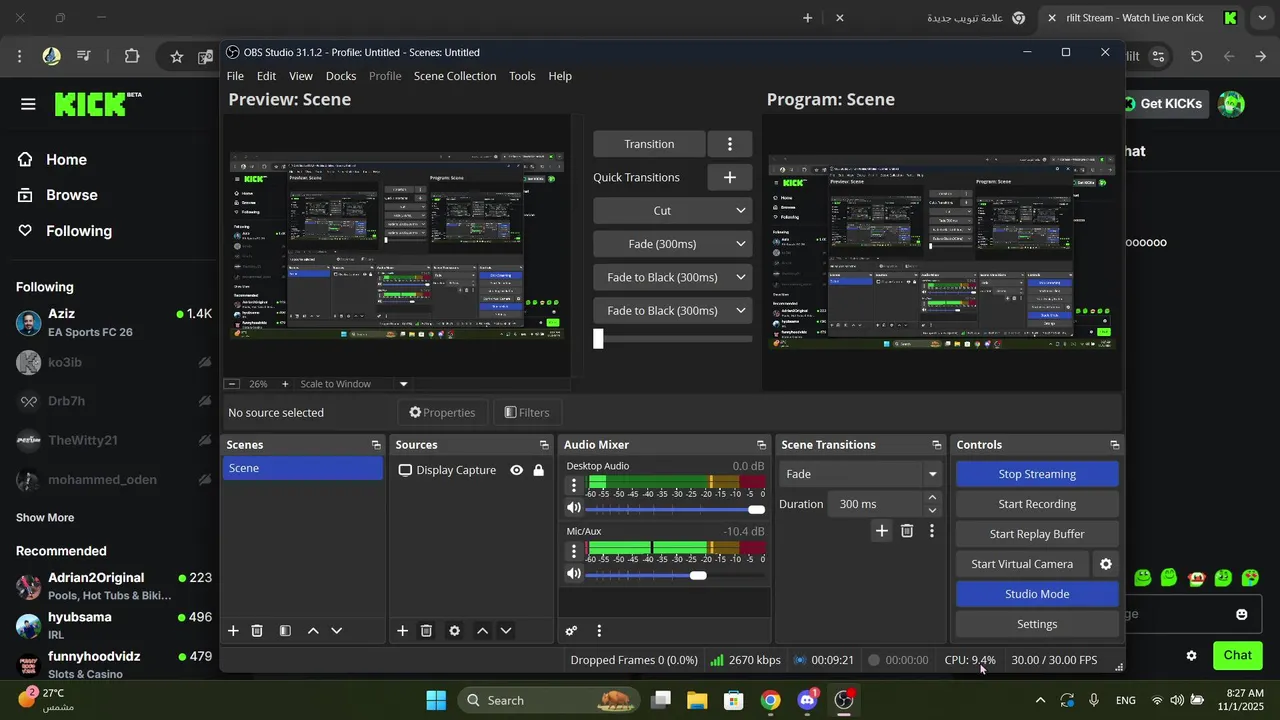Open the Docks menu

341,76
